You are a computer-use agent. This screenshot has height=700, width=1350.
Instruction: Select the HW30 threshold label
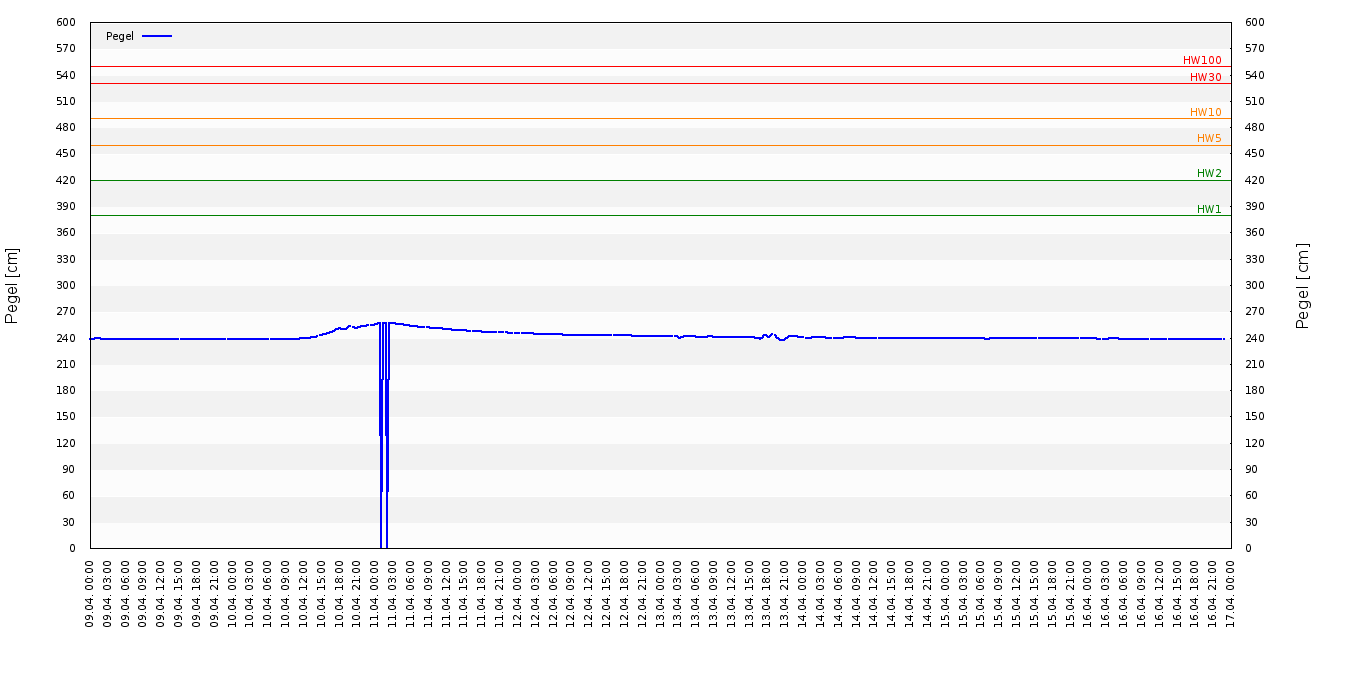click(1205, 77)
